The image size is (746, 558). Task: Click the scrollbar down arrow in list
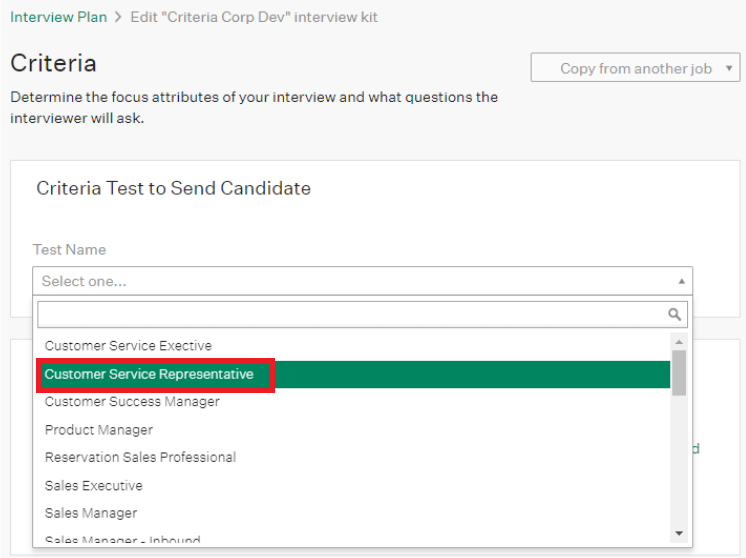point(680,534)
